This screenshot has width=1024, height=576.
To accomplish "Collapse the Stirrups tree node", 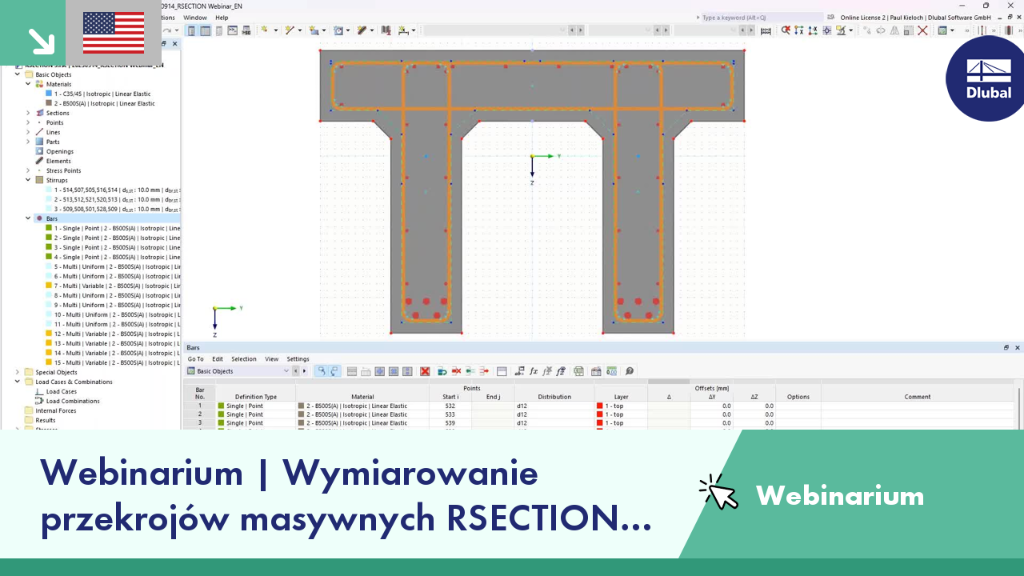I will 28,180.
